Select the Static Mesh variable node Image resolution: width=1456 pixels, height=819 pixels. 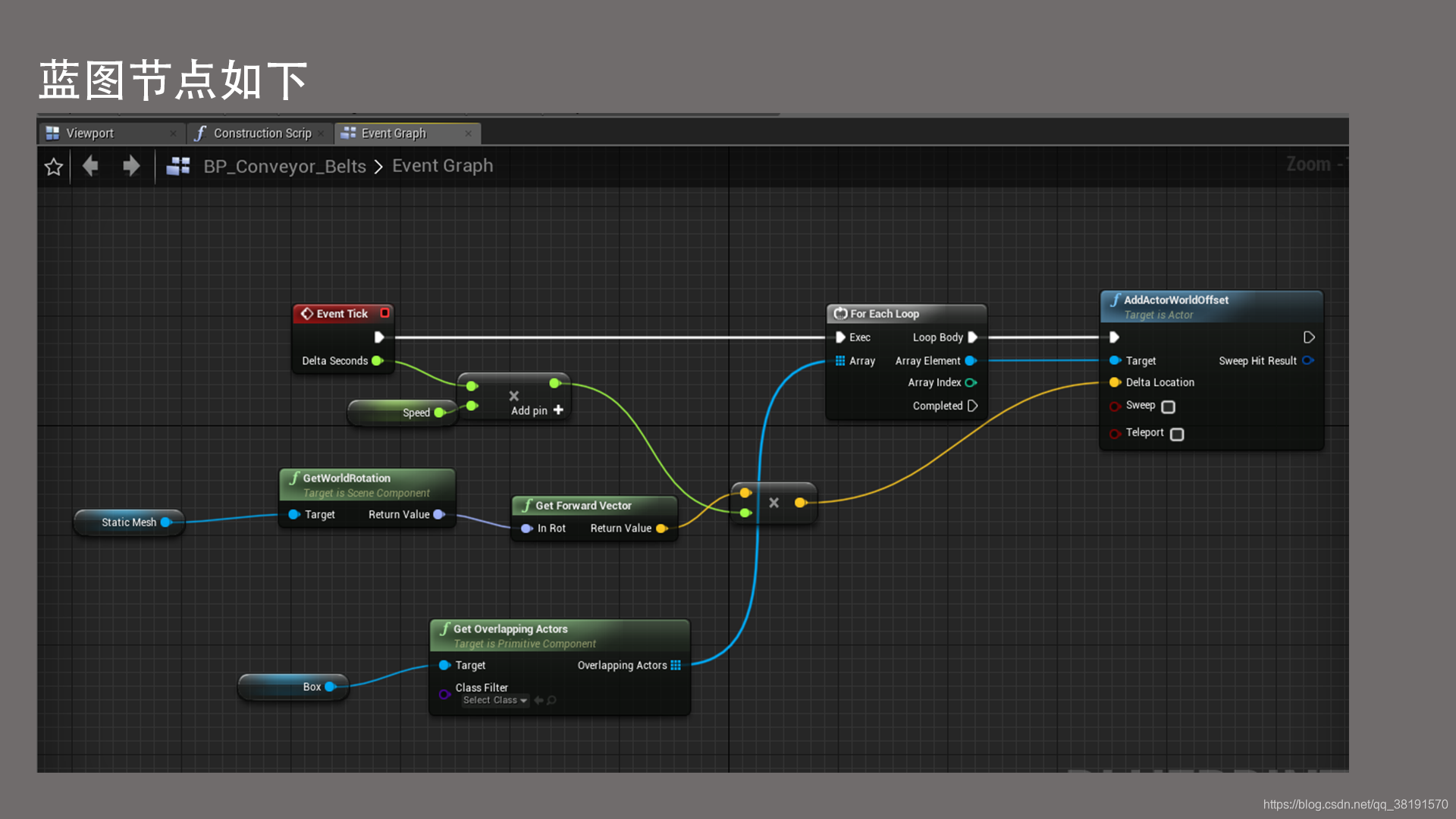click(x=129, y=522)
